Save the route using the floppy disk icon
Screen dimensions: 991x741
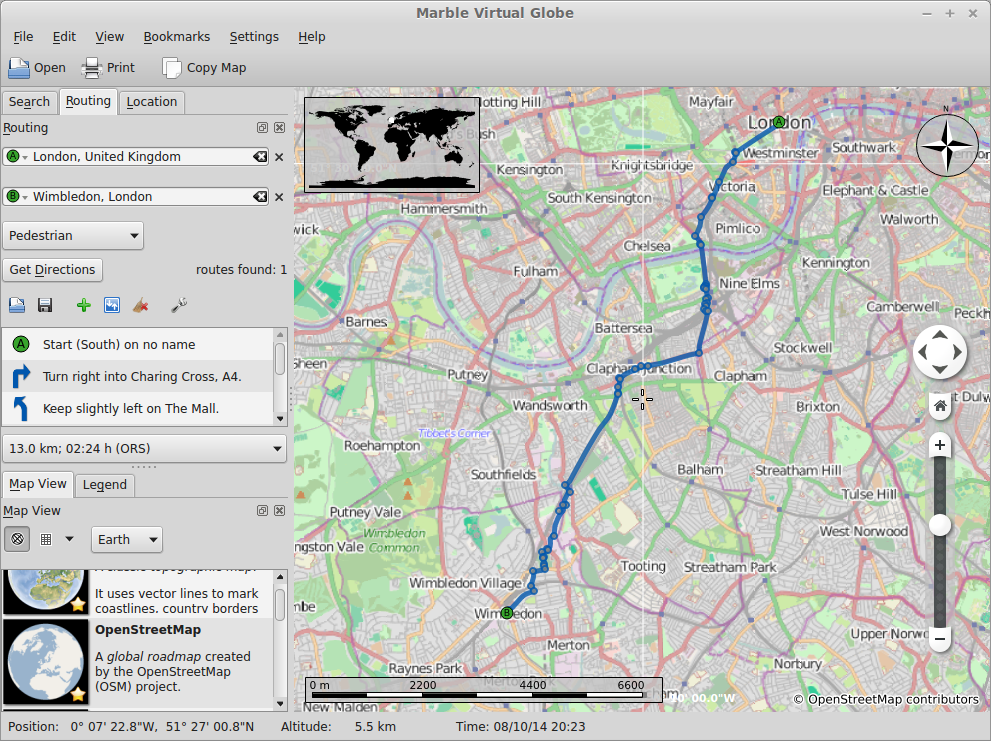[x=45, y=305]
